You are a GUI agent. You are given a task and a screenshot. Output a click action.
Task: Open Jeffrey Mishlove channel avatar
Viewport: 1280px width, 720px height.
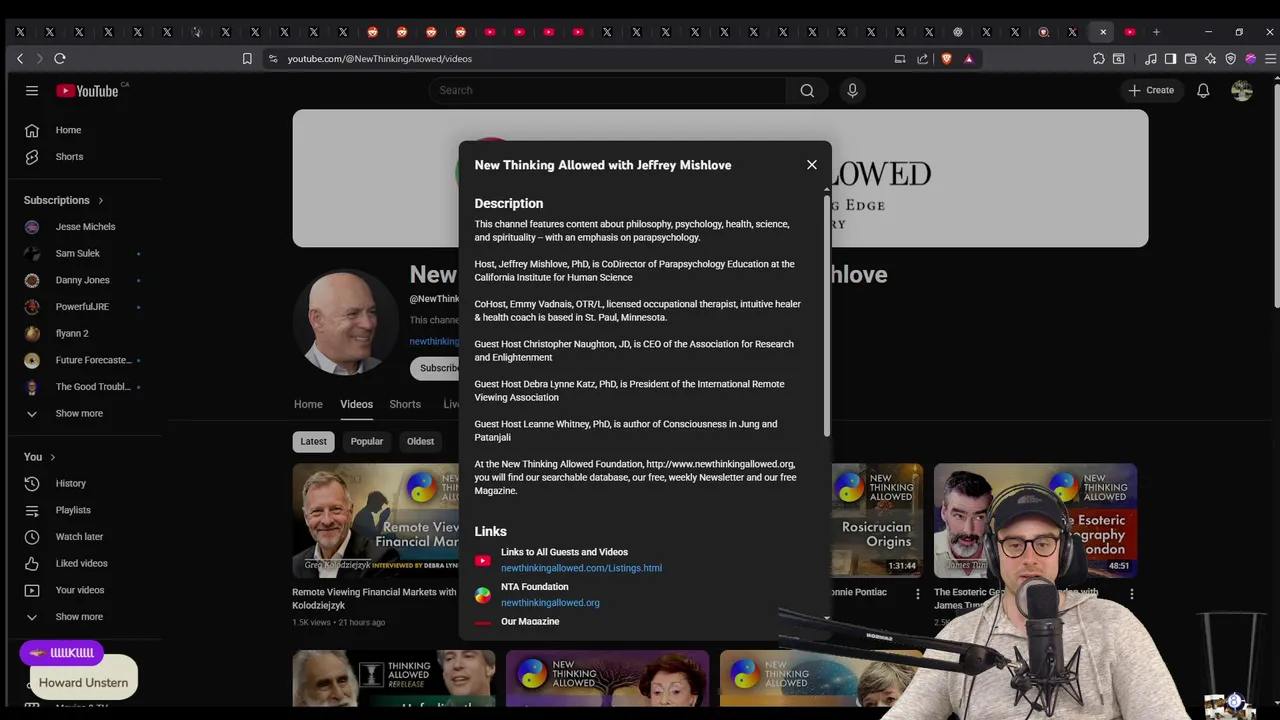[x=346, y=322]
